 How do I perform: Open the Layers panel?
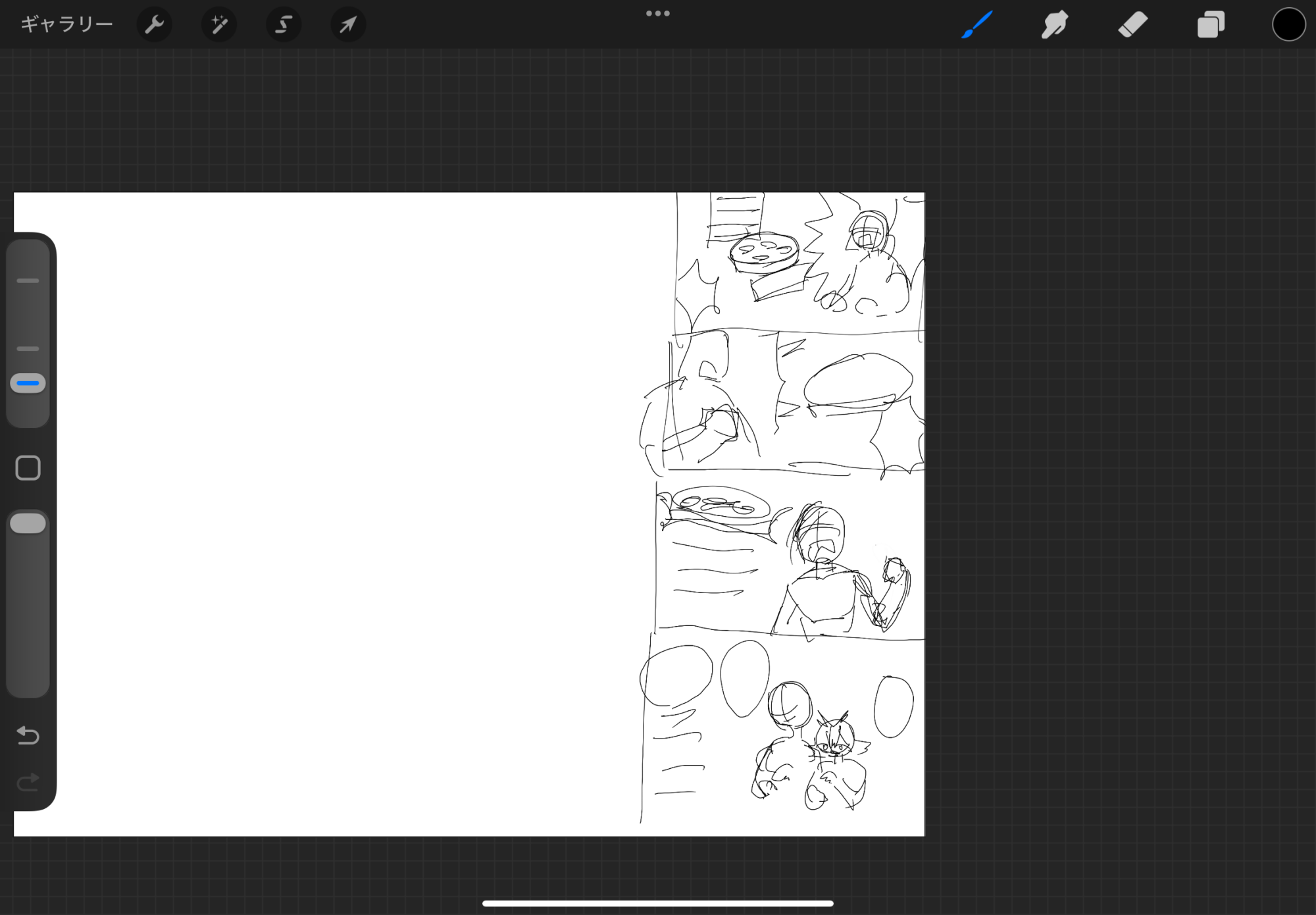1211,25
